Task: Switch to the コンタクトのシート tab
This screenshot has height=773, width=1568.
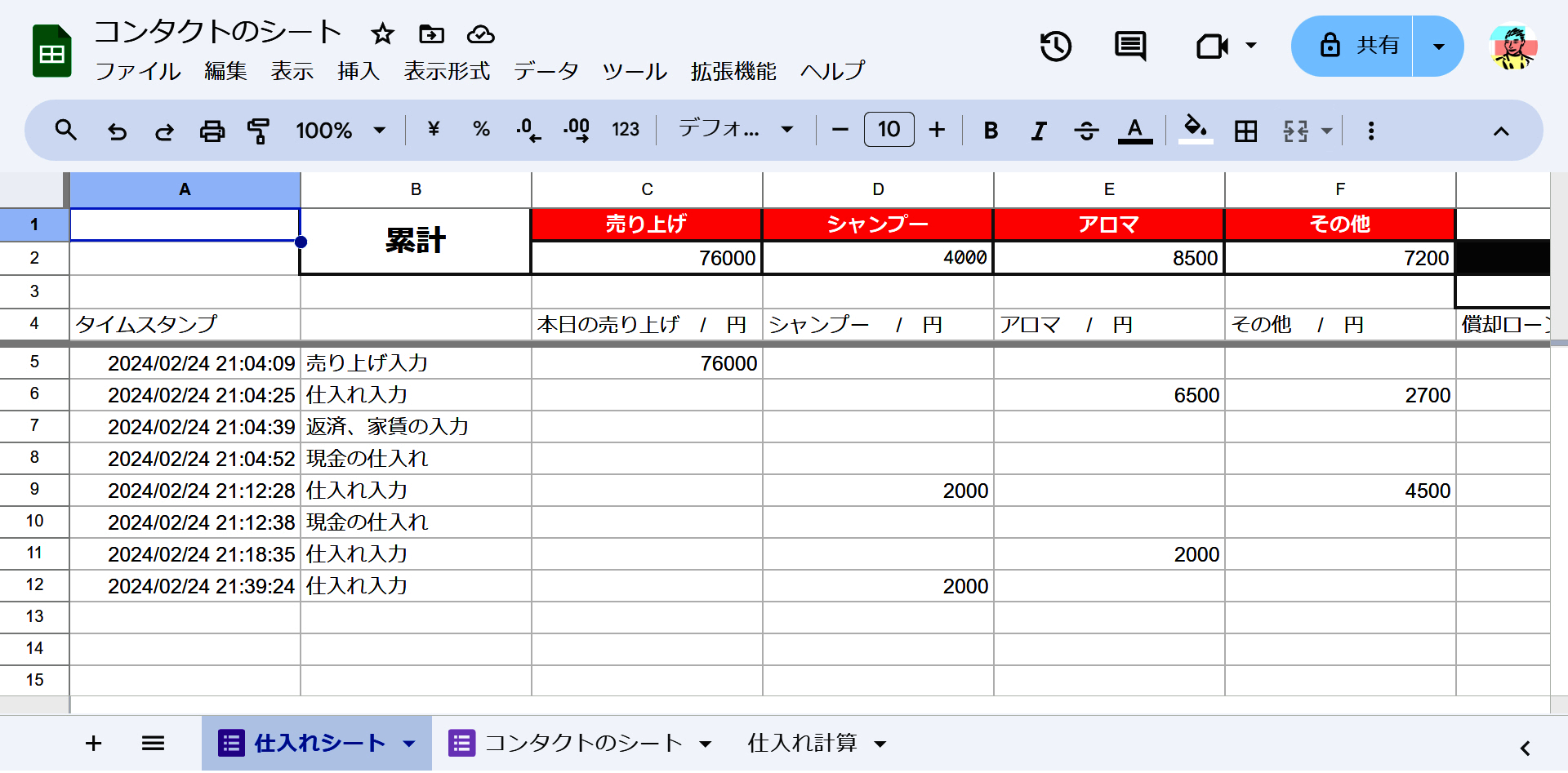Action: (583, 743)
